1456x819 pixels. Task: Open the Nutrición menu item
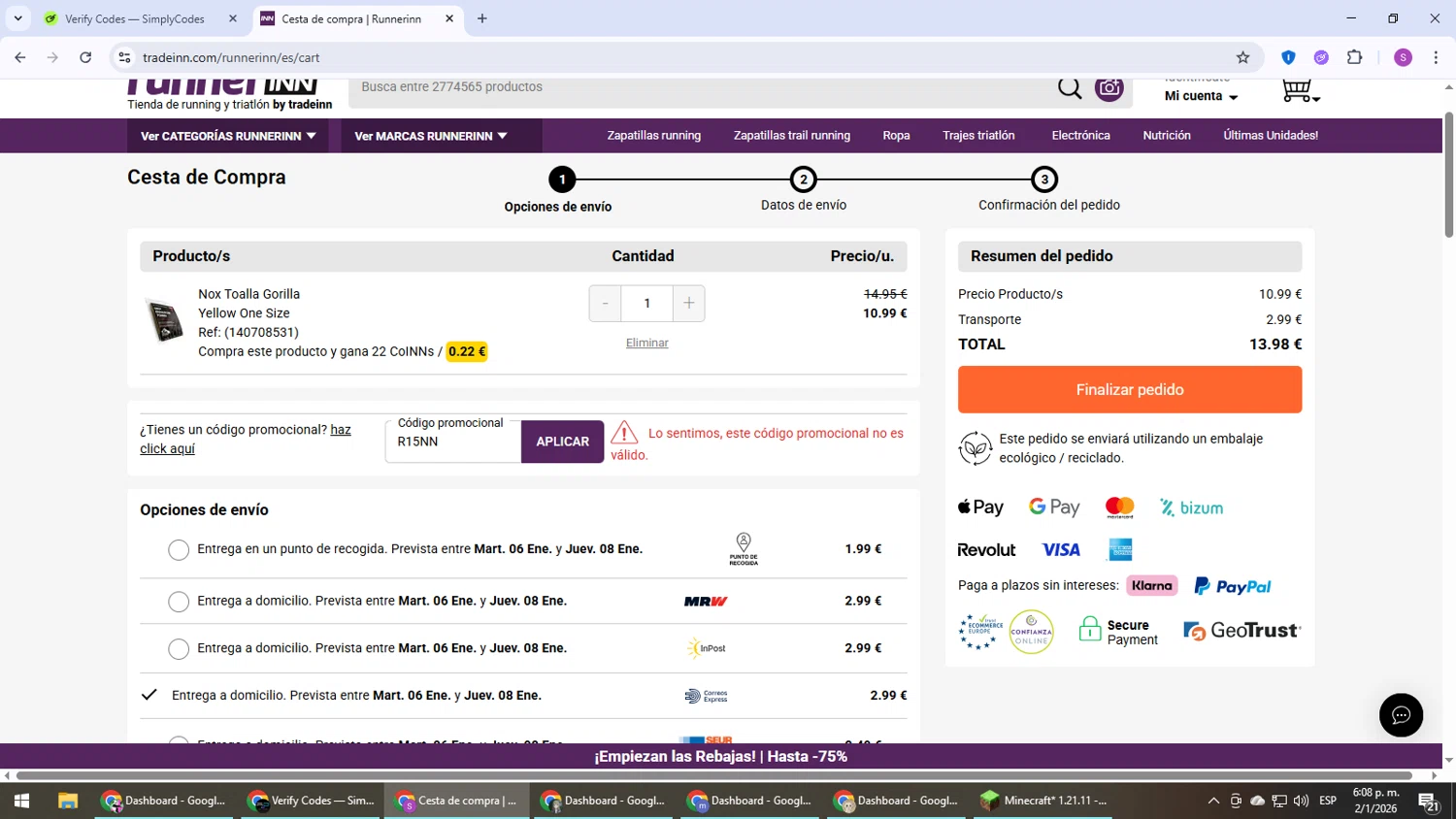click(x=1167, y=136)
